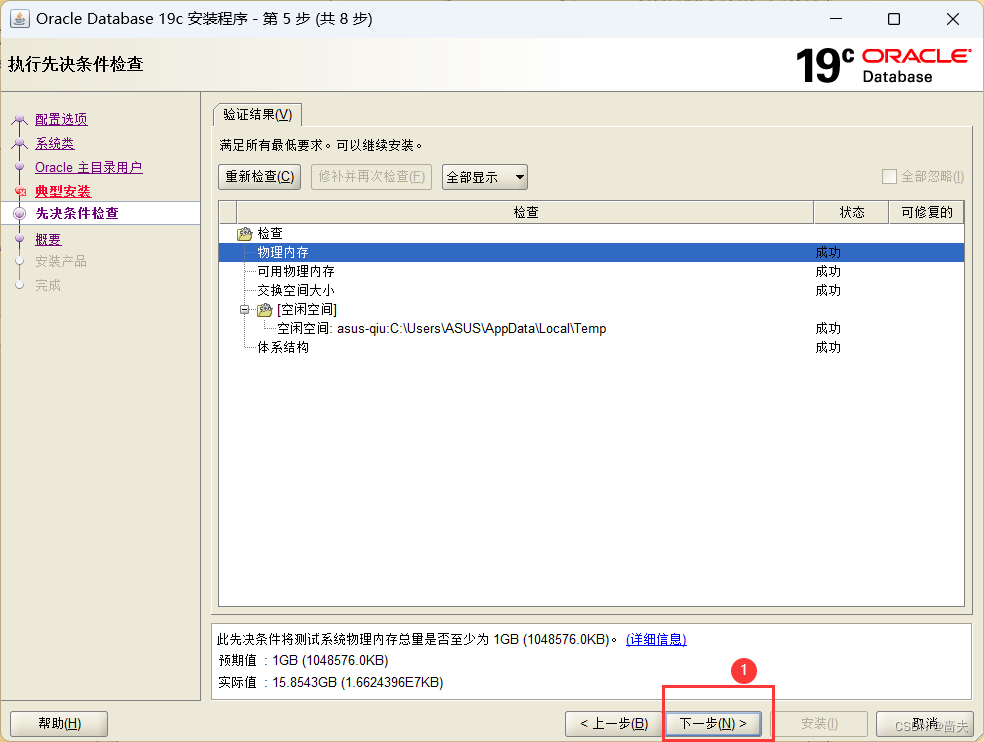Collapse the [空闲空间] tree node
This screenshot has height=742, width=984.
click(x=244, y=309)
